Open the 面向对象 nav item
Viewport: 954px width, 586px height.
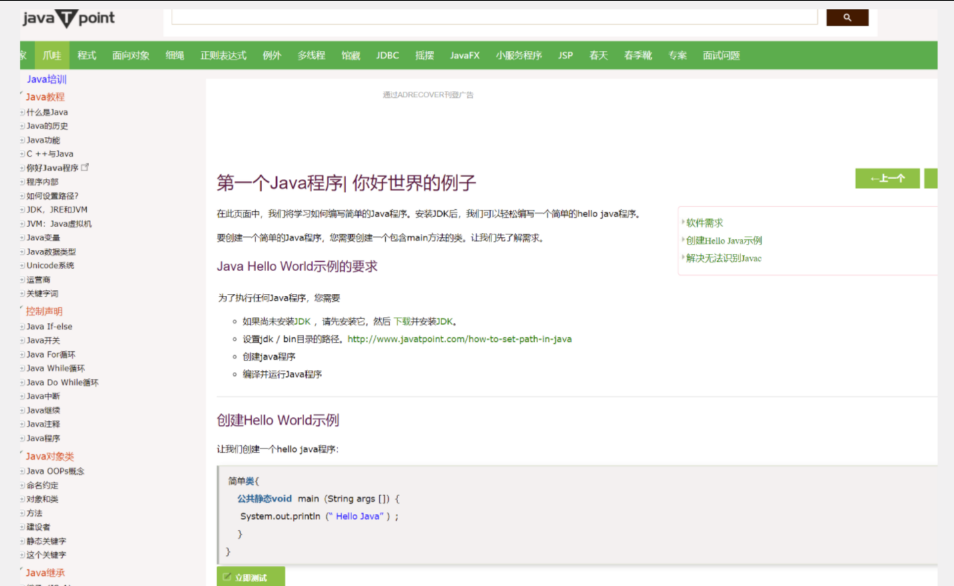[x=130, y=55]
